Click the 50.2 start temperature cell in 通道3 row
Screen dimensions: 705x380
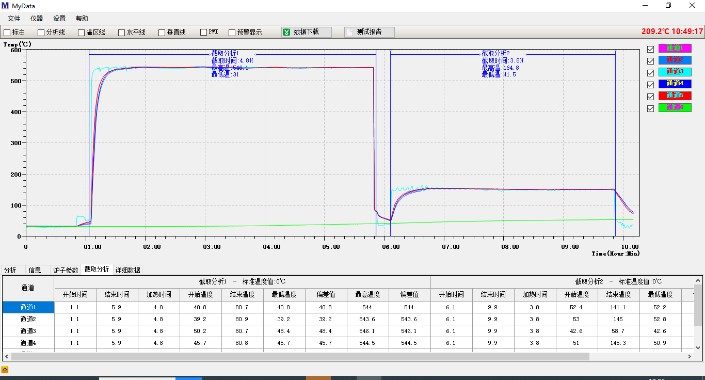200,331
